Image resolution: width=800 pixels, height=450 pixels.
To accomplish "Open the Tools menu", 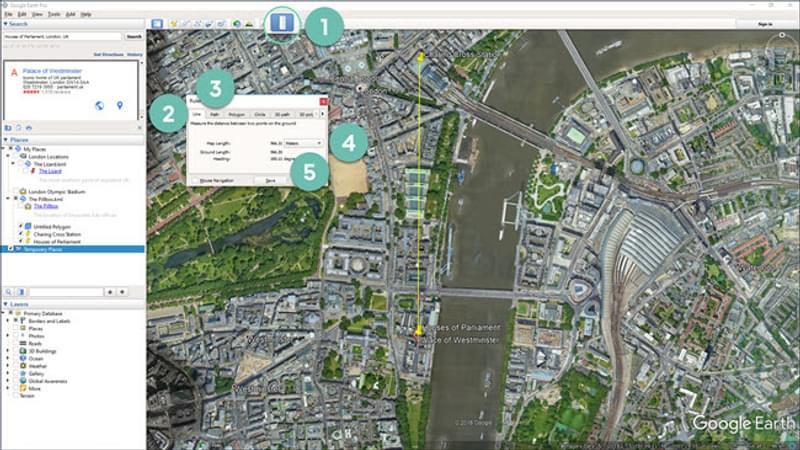I will 53,14.
